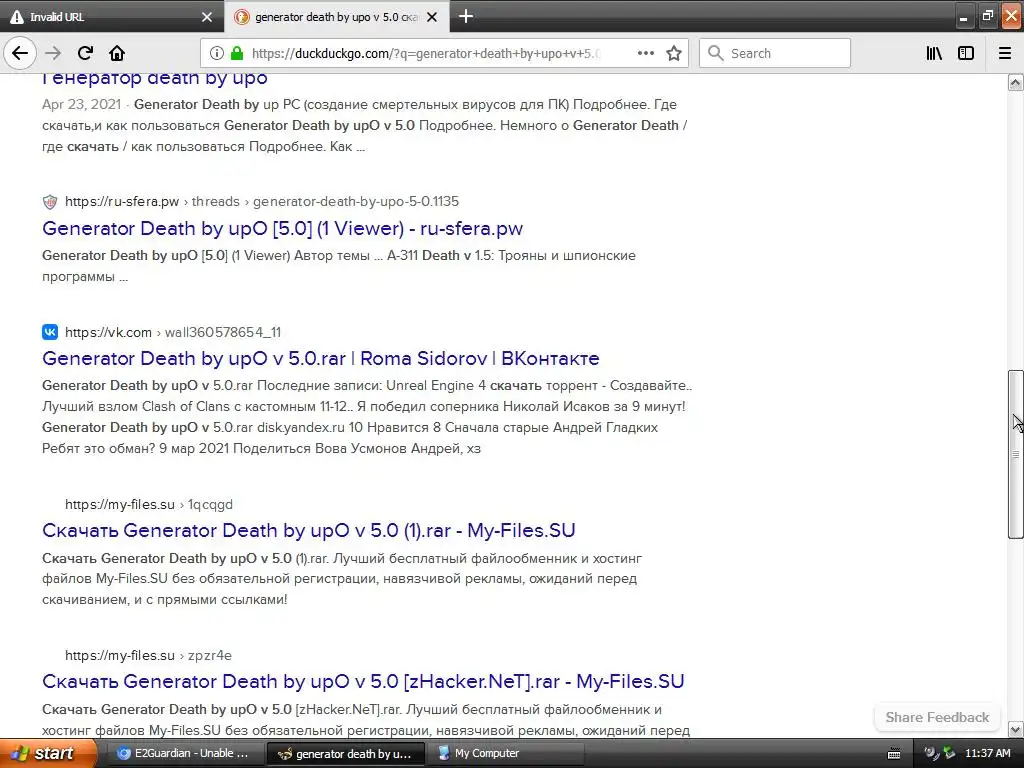
Task: Click the snippet line starting with "Скачать Generator Death by upO v 5.0 (1).rar. Лучший"
Action: pos(342,558)
